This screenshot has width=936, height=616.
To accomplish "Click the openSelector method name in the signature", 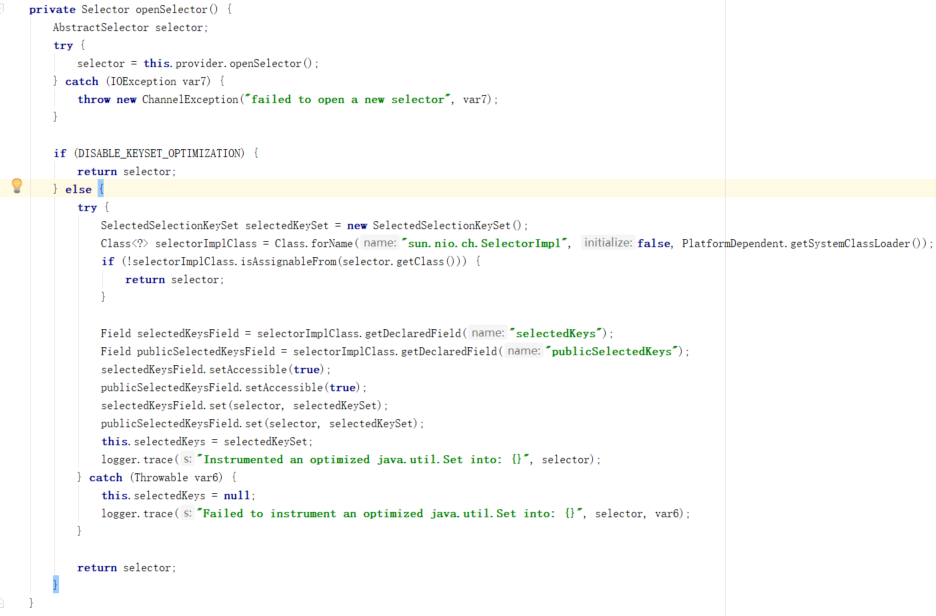I will 171,10.
